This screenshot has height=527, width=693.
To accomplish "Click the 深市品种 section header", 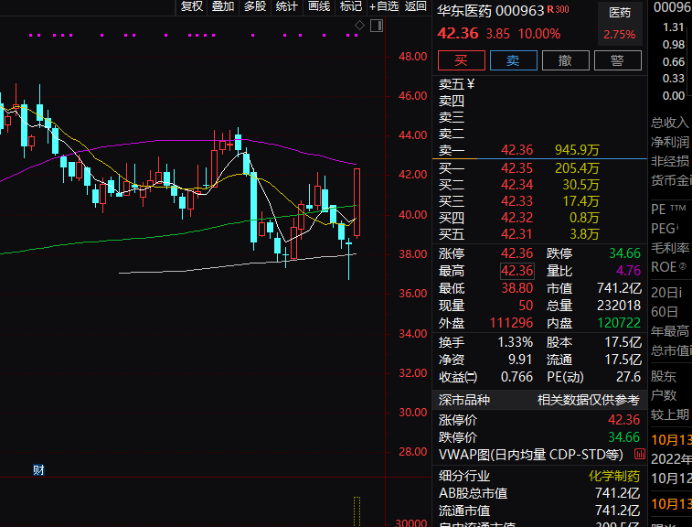I will [x=539, y=400].
